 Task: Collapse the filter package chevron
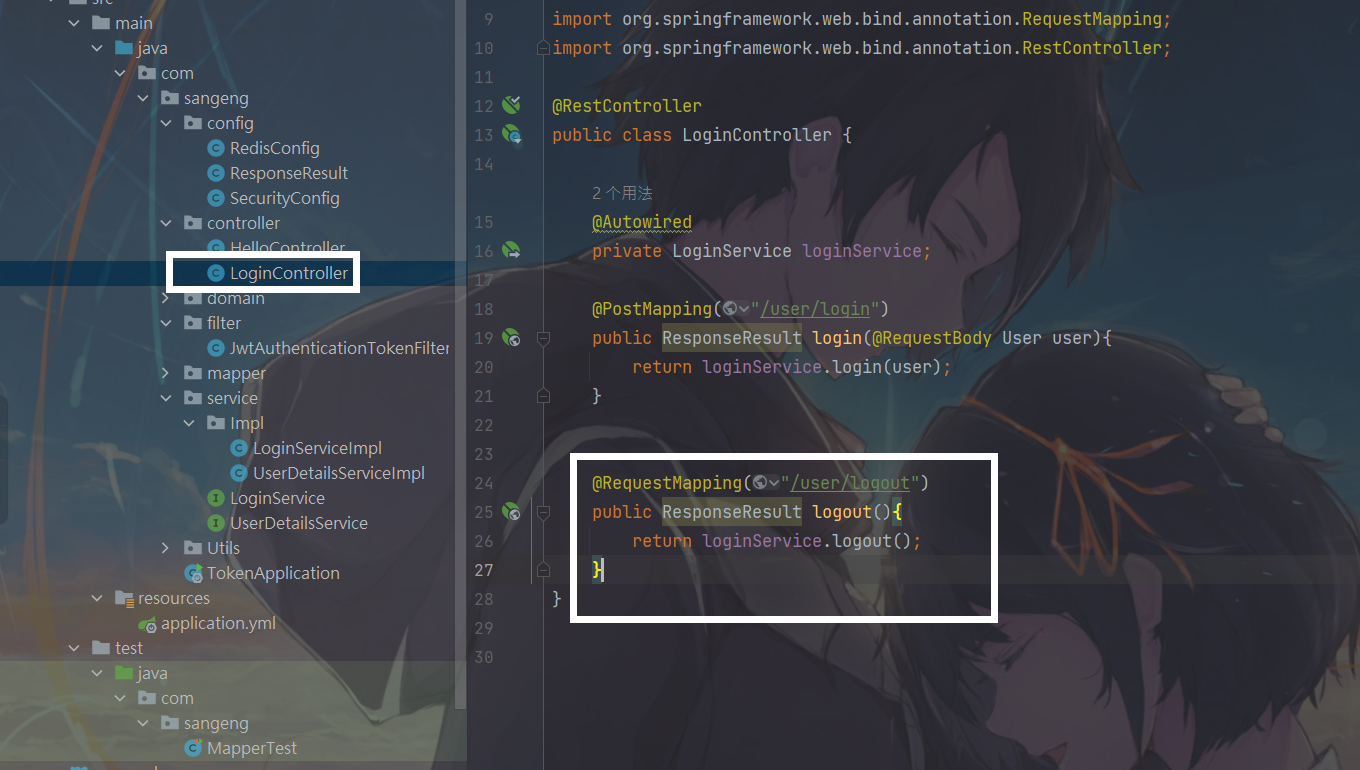[166, 323]
